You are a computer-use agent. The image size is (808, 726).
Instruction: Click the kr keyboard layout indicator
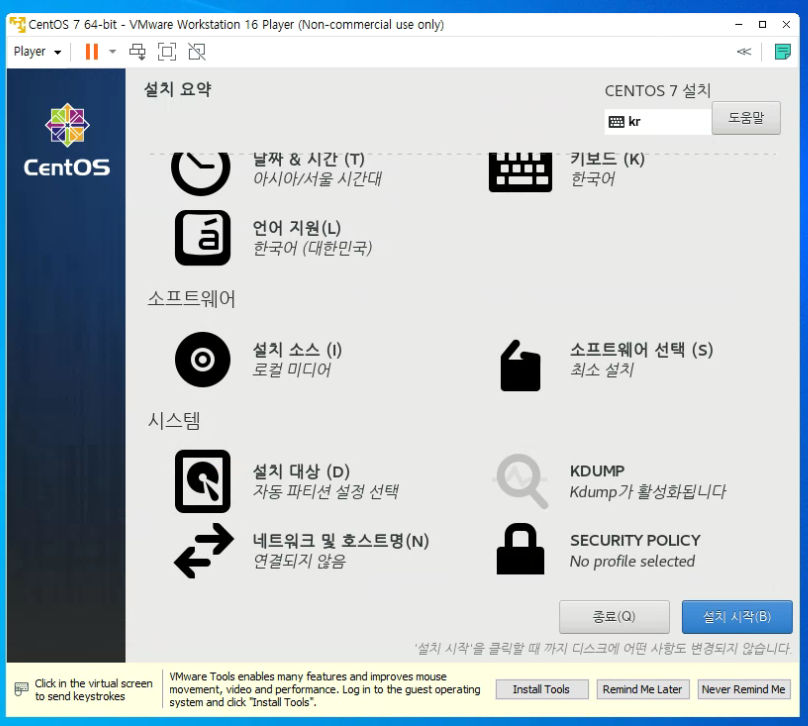pos(658,122)
